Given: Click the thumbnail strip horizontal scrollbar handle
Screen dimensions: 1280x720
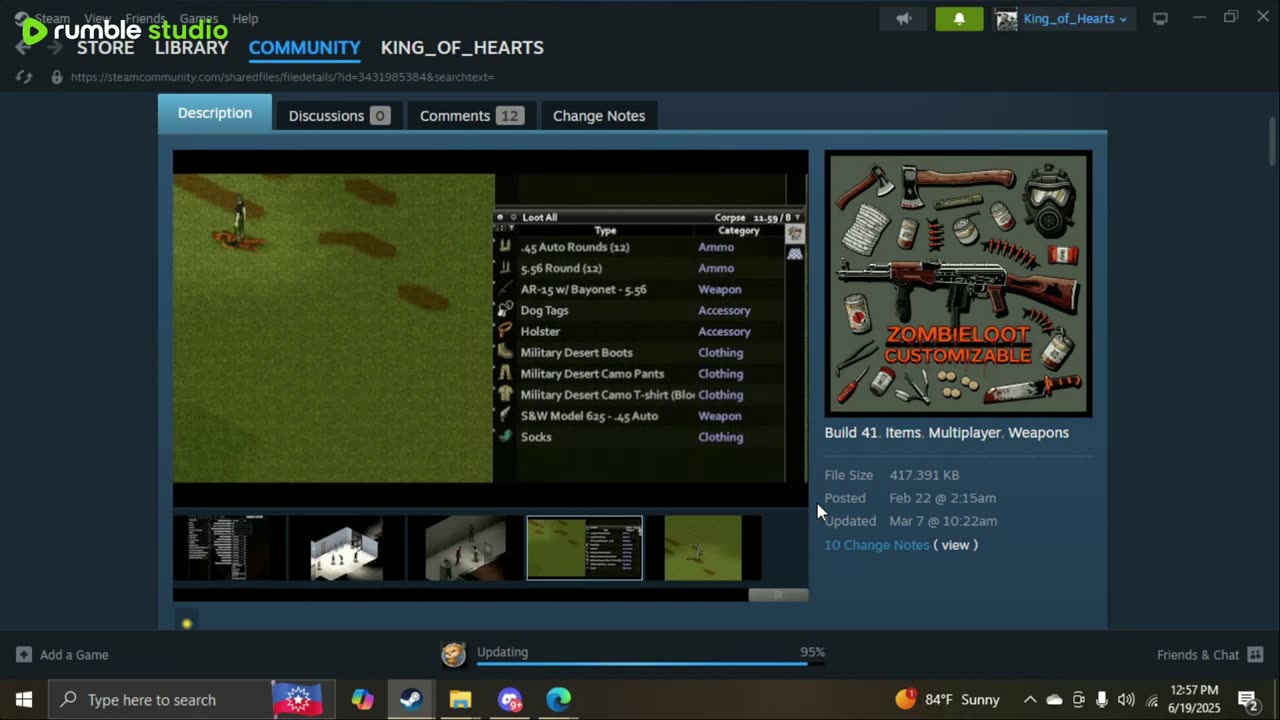Looking at the screenshot, I should point(778,595).
